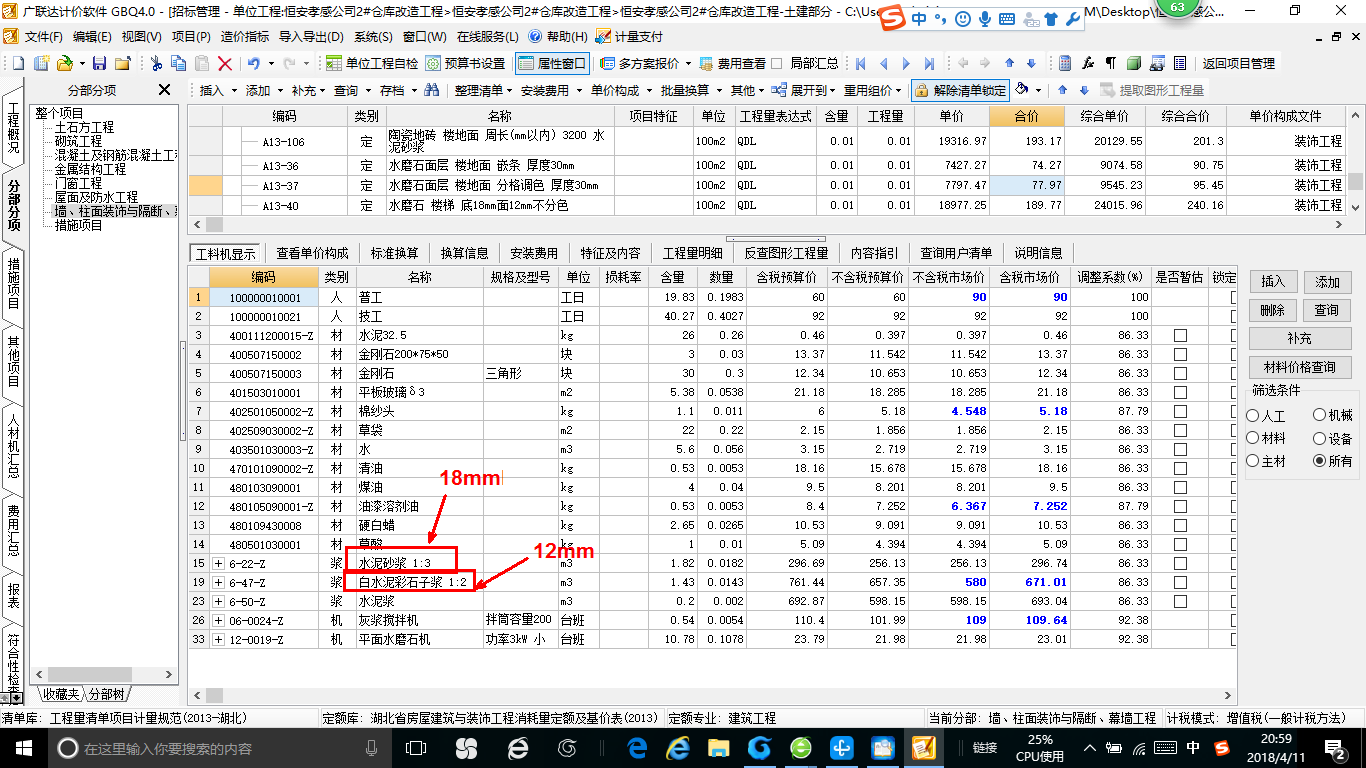
Task: Click the fx formula icon
Action: coord(1088,63)
